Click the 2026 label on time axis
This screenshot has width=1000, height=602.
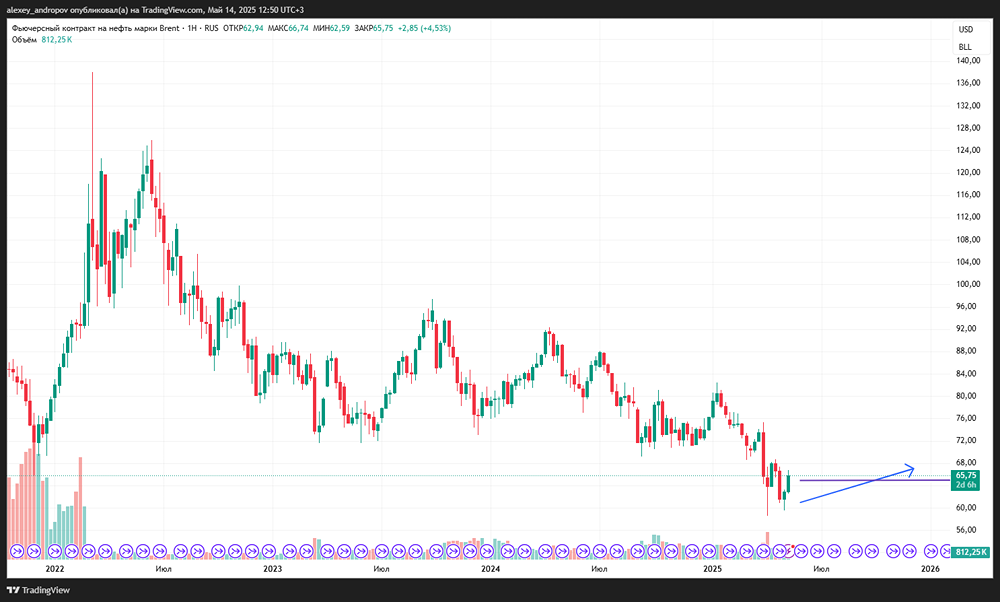point(930,569)
